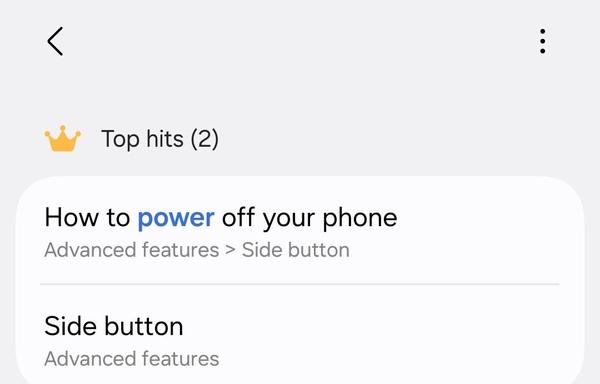Click the divider line between the two results
Screen dimensions: 600x384
(300, 284)
